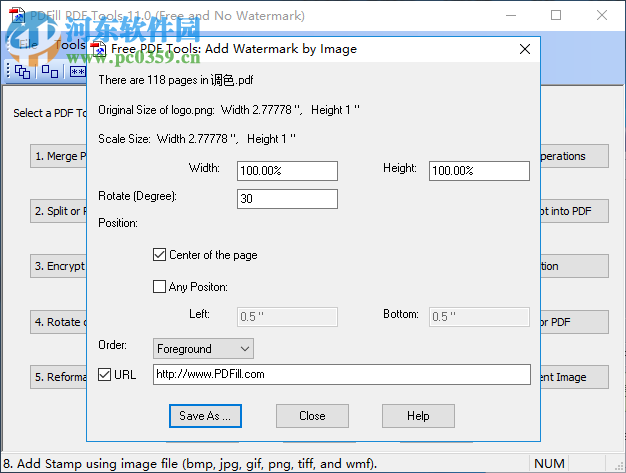The image size is (626, 473).
Task: Click 'There are 118 pages' text
Action: (176, 80)
